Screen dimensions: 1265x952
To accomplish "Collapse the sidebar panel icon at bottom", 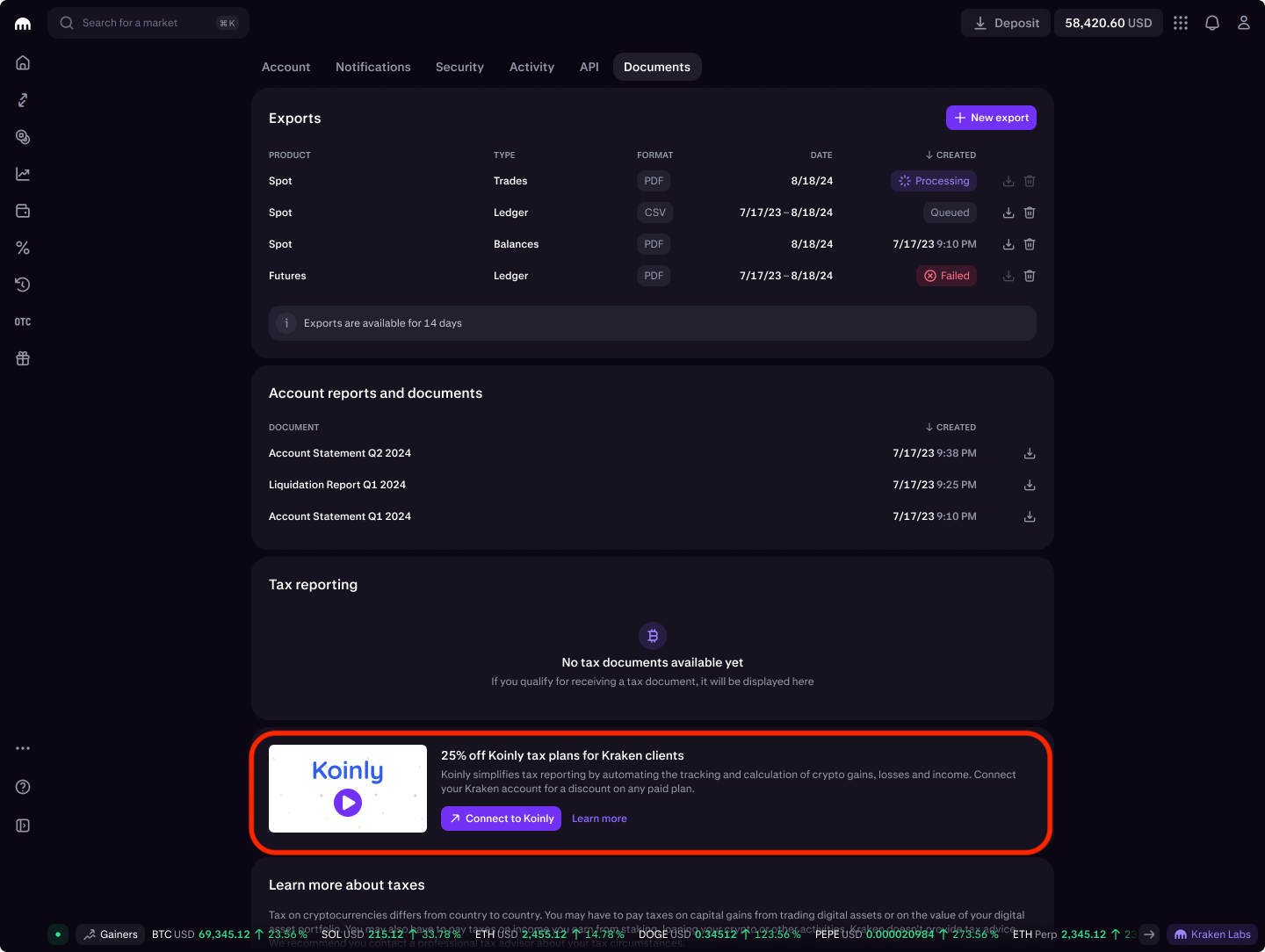I will click(23, 826).
